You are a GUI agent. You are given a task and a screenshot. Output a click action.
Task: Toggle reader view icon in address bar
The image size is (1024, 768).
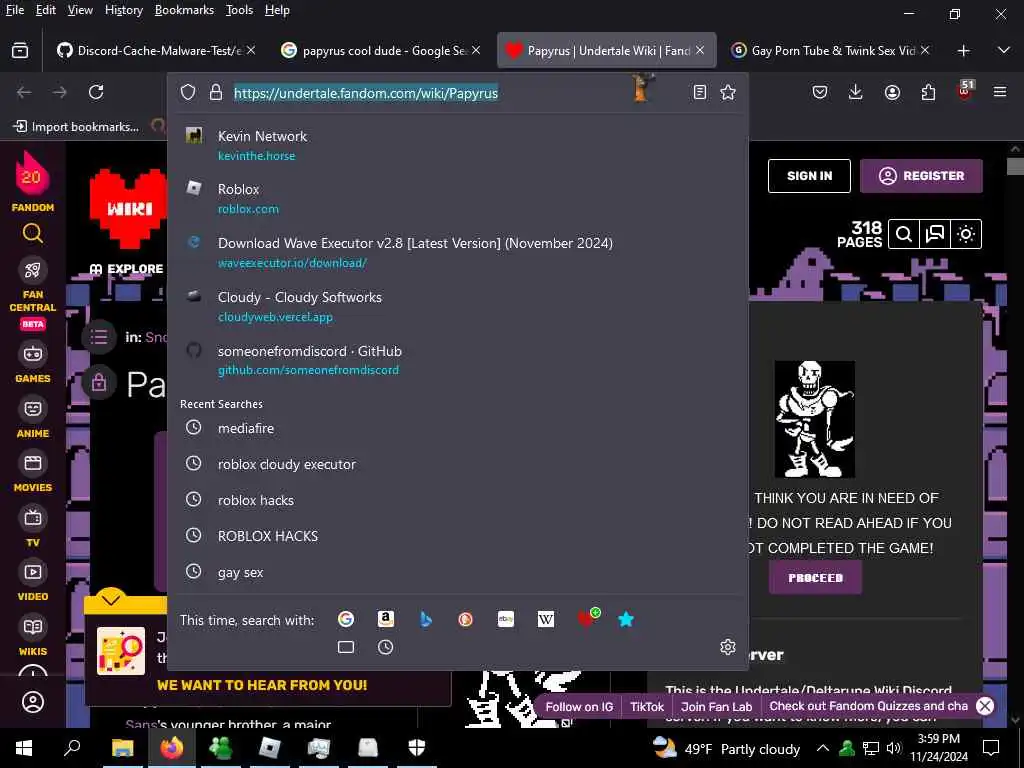point(699,92)
